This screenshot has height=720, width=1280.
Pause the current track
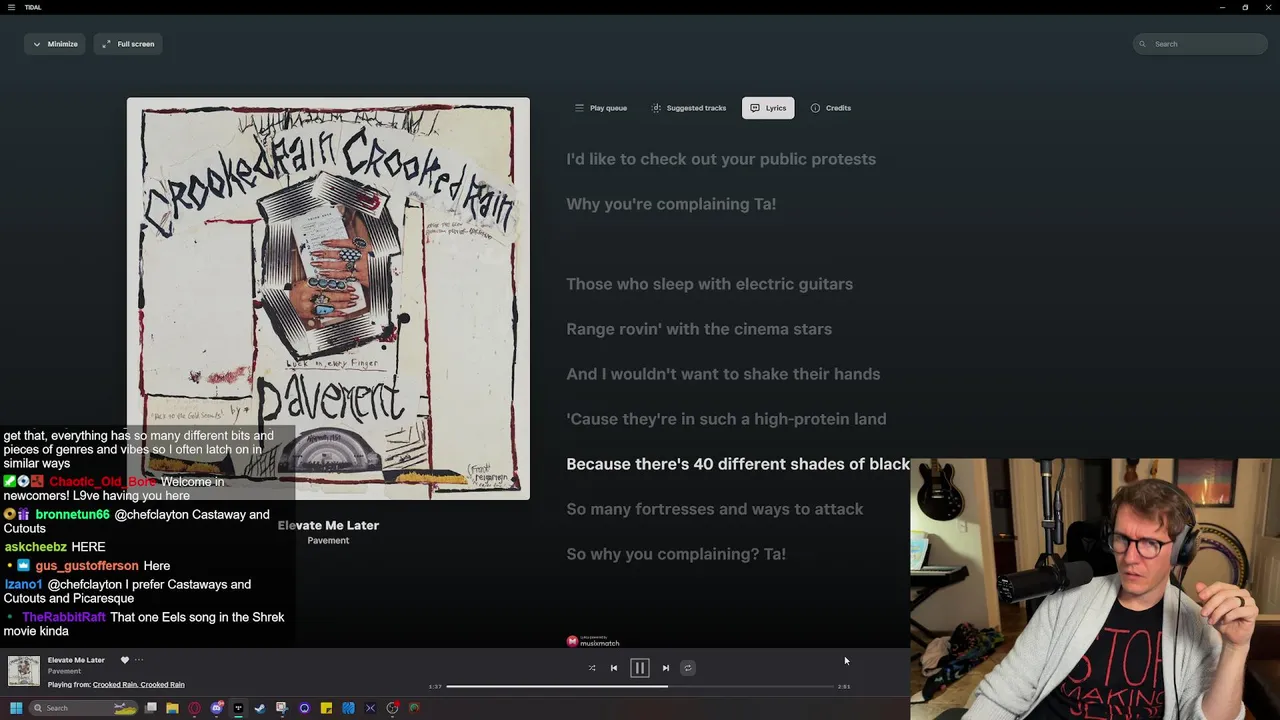[x=640, y=668]
